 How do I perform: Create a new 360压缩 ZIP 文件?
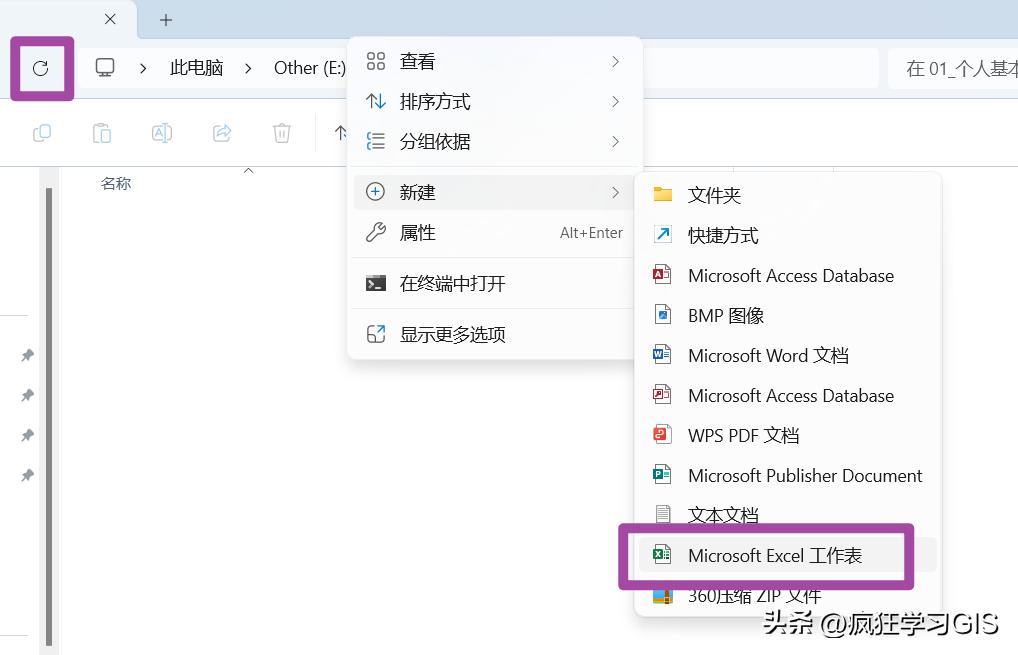(x=788, y=595)
